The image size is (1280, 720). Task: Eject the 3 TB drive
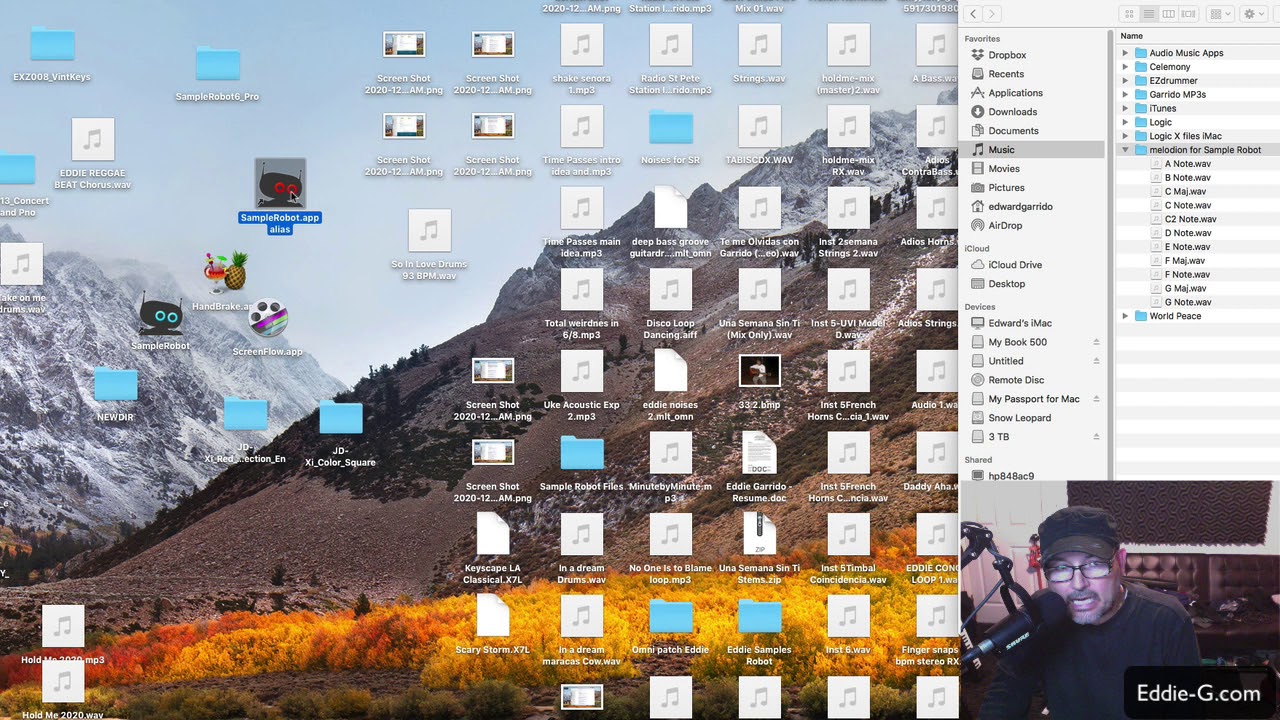(1096, 437)
